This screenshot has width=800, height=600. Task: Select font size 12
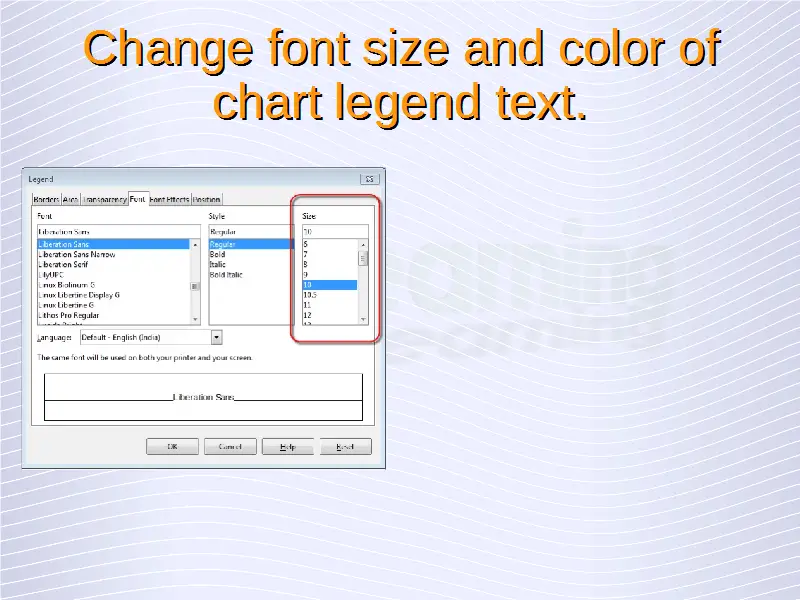tap(308, 315)
